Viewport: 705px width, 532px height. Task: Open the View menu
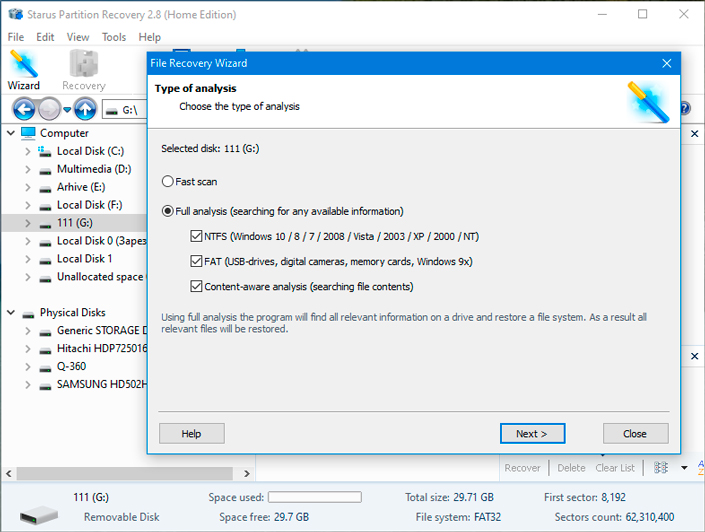(x=78, y=37)
